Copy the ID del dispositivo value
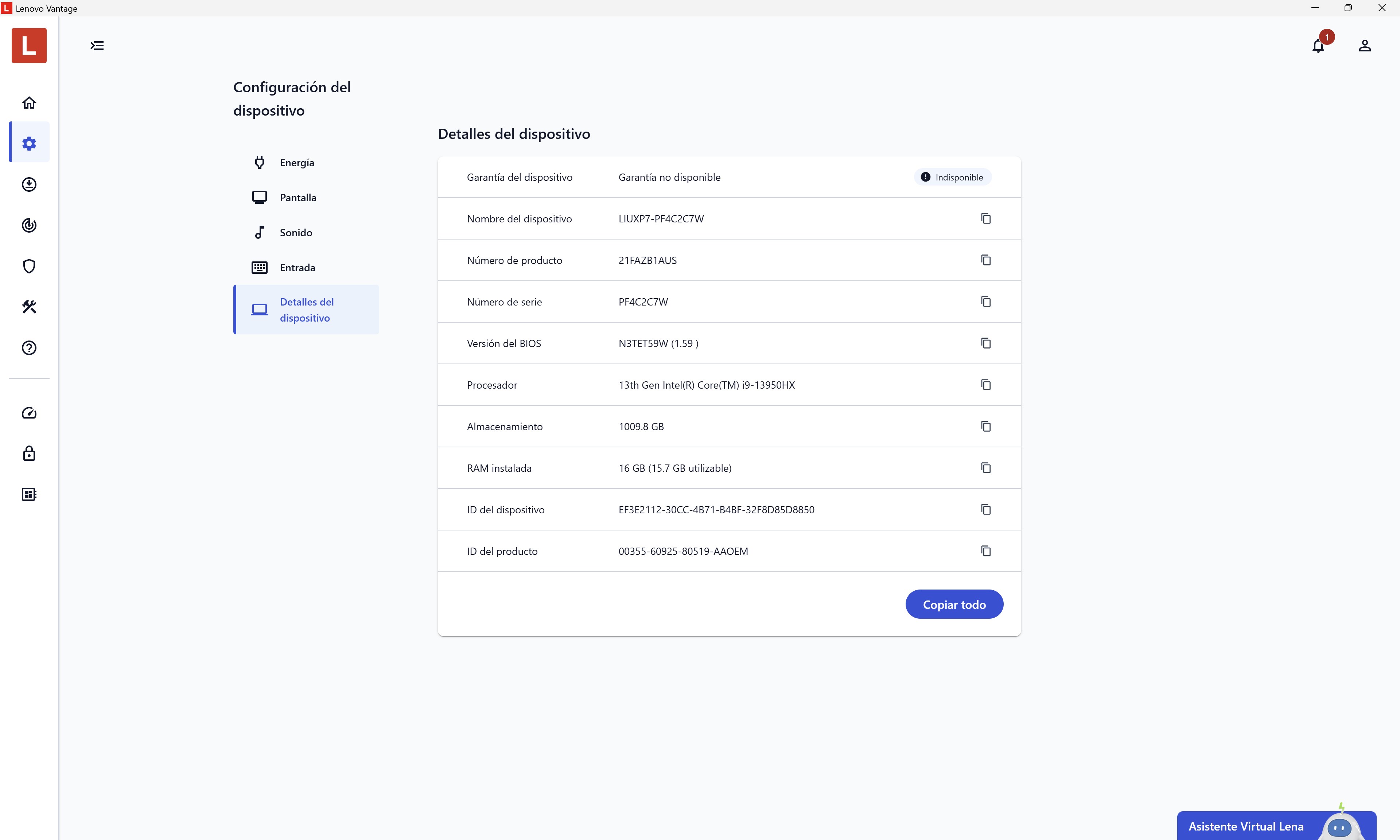Viewport: 1400px width, 840px height. pyautogui.click(x=986, y=509)
